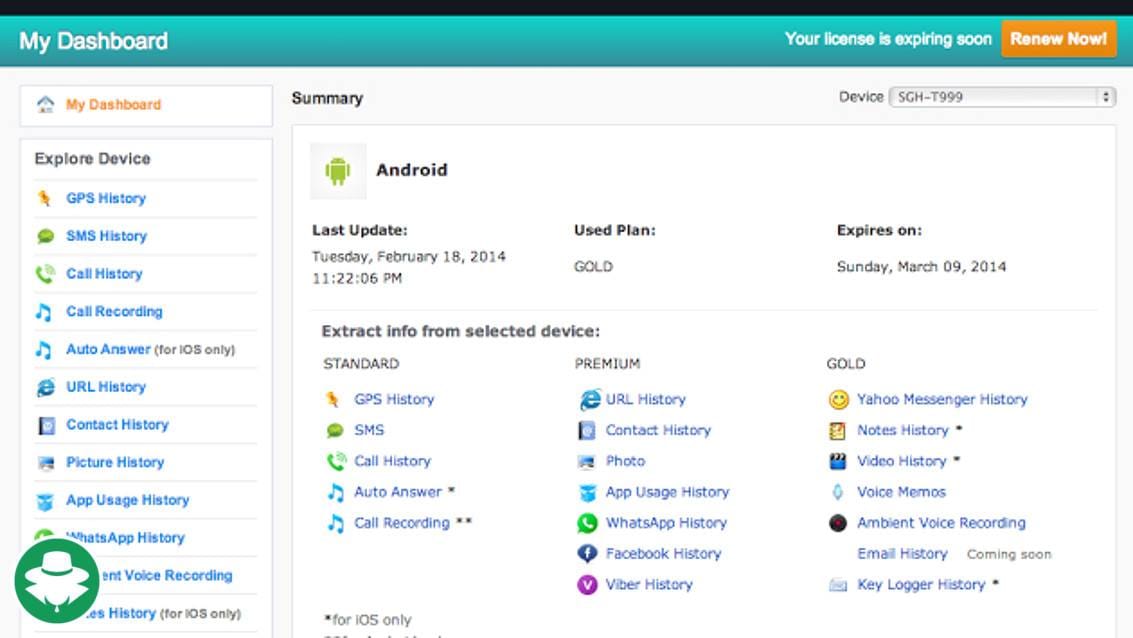Click the WhatsApp History green icon

click(x=588, y=522)
